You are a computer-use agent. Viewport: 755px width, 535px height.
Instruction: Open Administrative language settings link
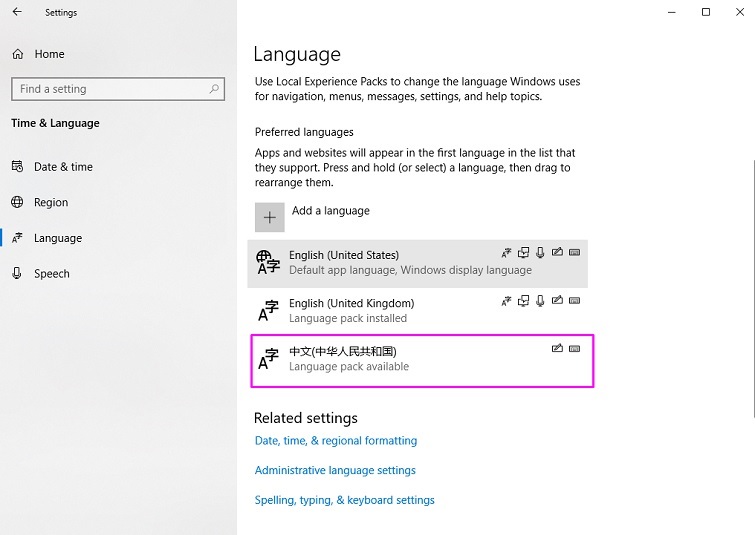click(335, 471)
